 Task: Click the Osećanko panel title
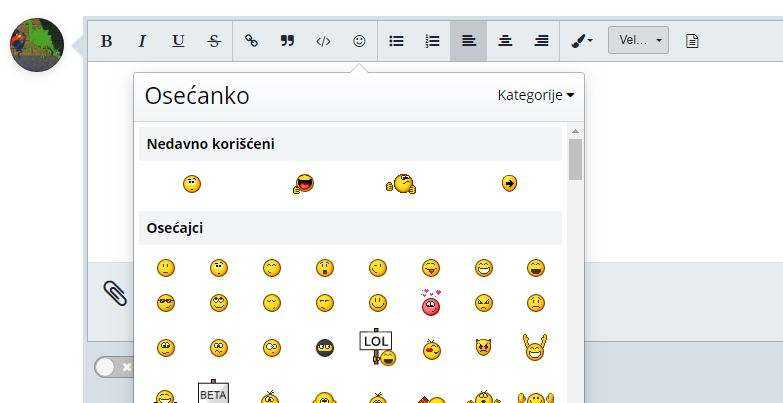[x=197, y=95]
